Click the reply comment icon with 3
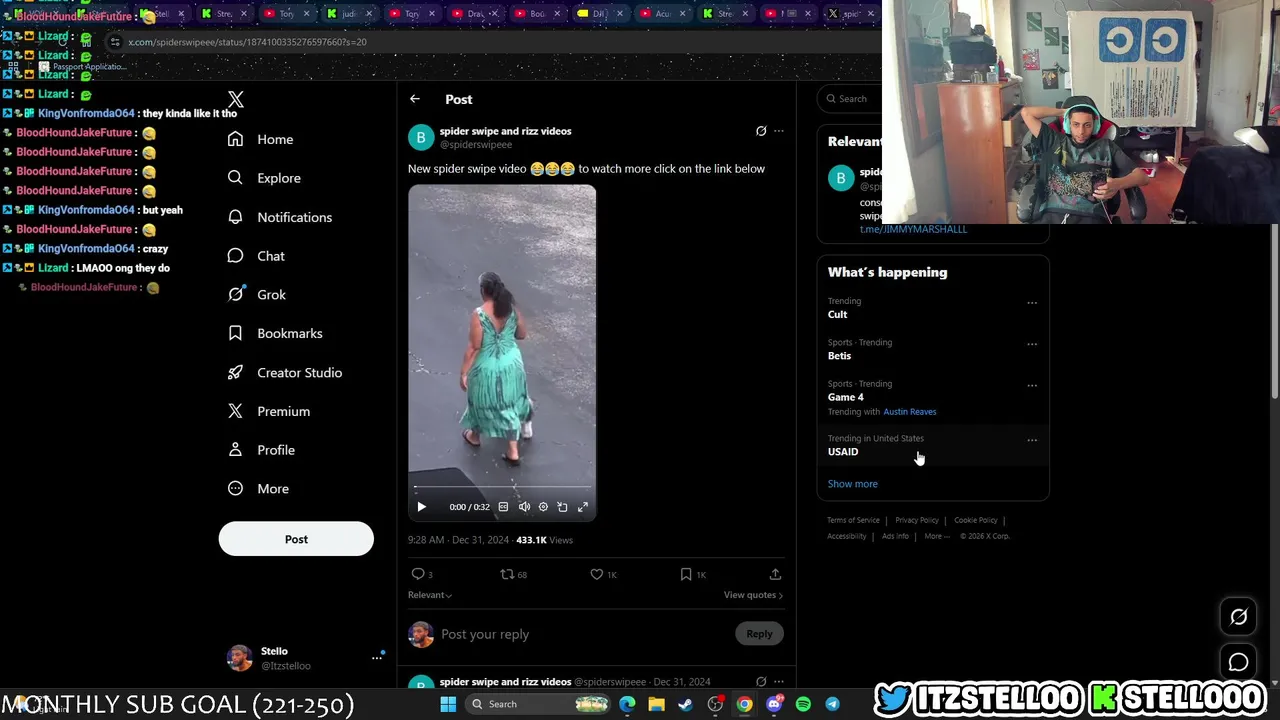The height and width of the screenshot is (720, 1280). click(x=422, y=574)
